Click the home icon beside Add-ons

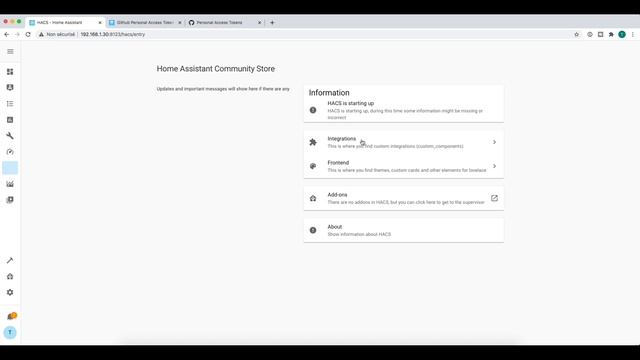pos(313,198)
